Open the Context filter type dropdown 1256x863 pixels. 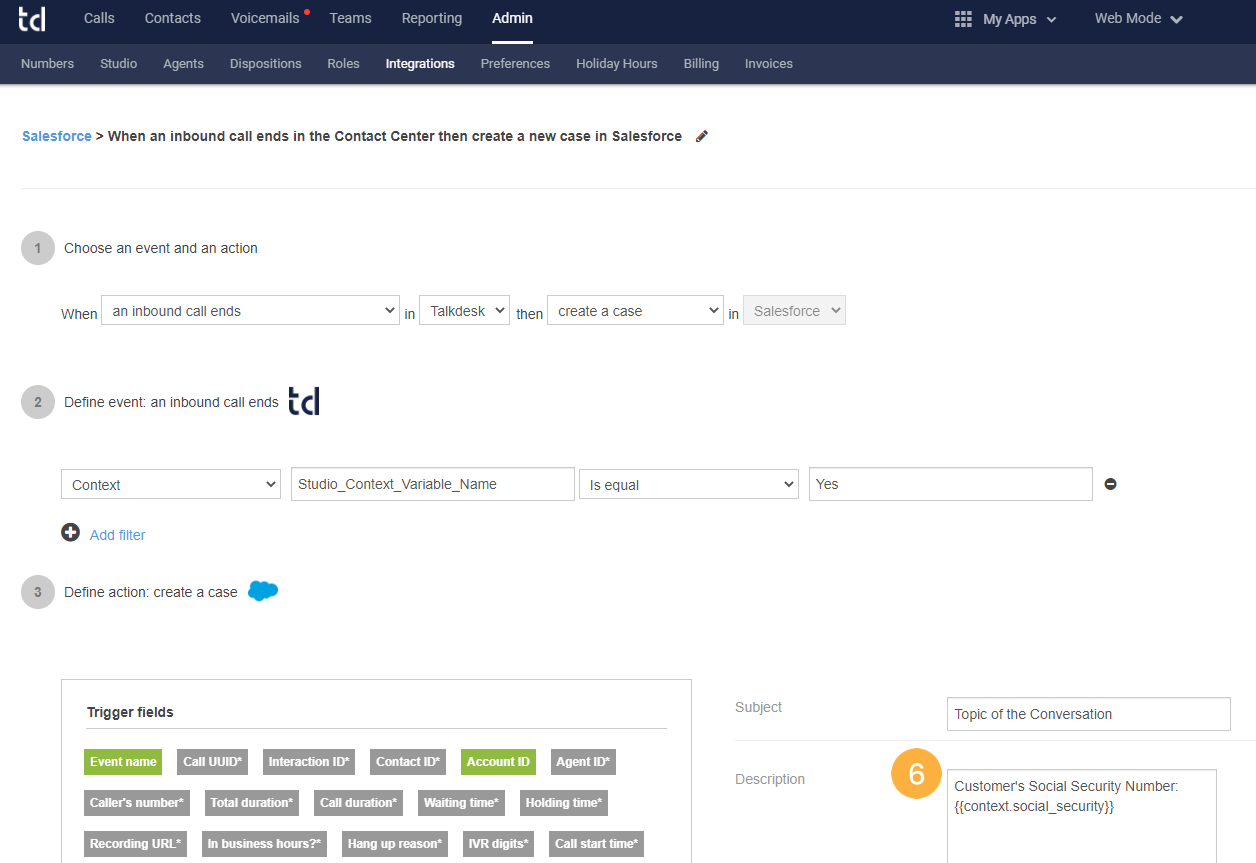[x=171, y=484]
